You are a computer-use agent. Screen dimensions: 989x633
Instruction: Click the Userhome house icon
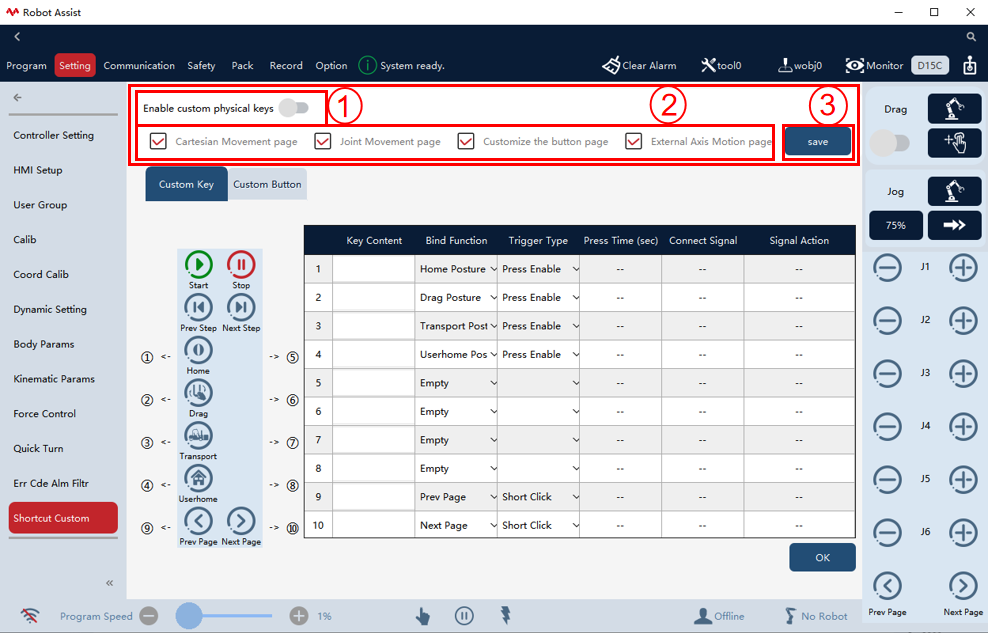point(198,478)
